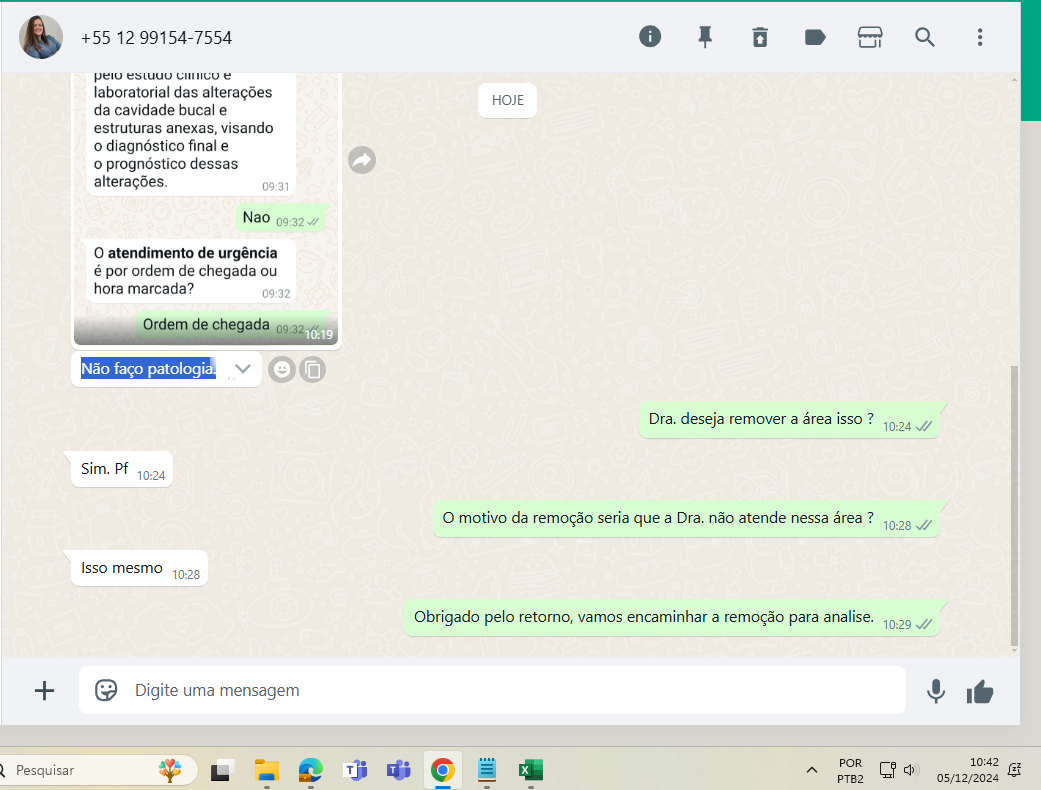Open the sticker emoji picker icon
Image resolution: width=1041 pixels, height=790 pixels.
tap(106, 690)
